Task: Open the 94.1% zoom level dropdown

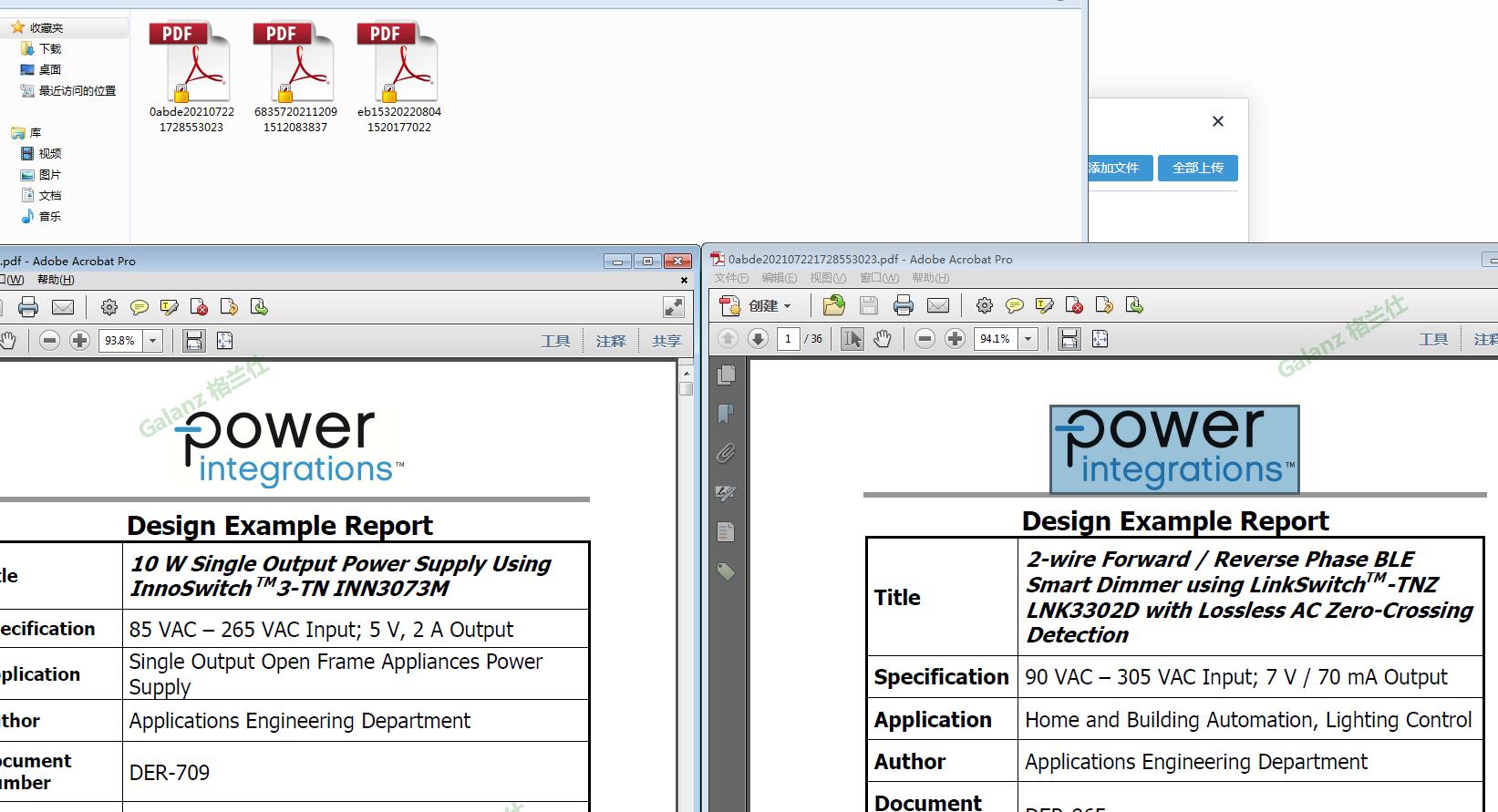Action: pos(1028,339)
